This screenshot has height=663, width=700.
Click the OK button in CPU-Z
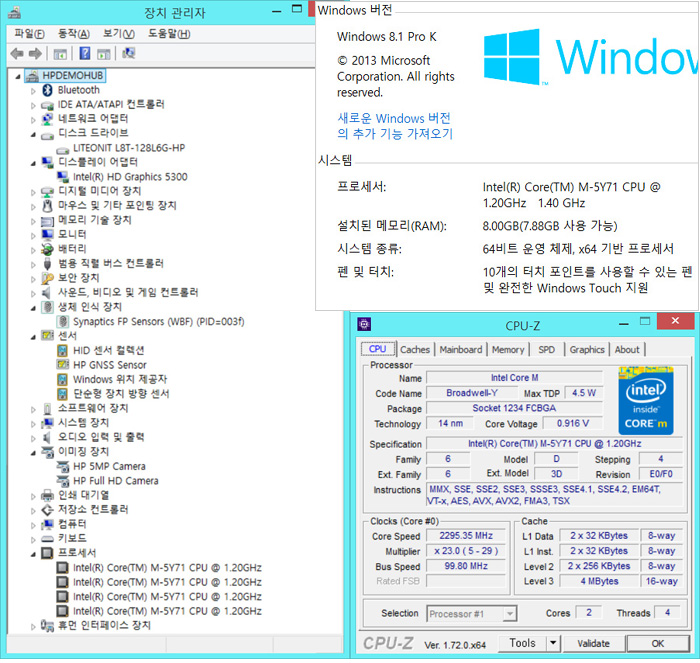(x=657, y=643)
